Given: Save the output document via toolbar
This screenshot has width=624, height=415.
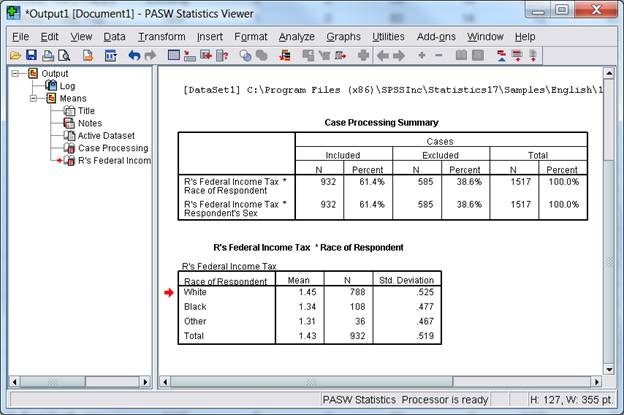Looking at the screenshot, I should pyautogui.click(x=31, y=55).
